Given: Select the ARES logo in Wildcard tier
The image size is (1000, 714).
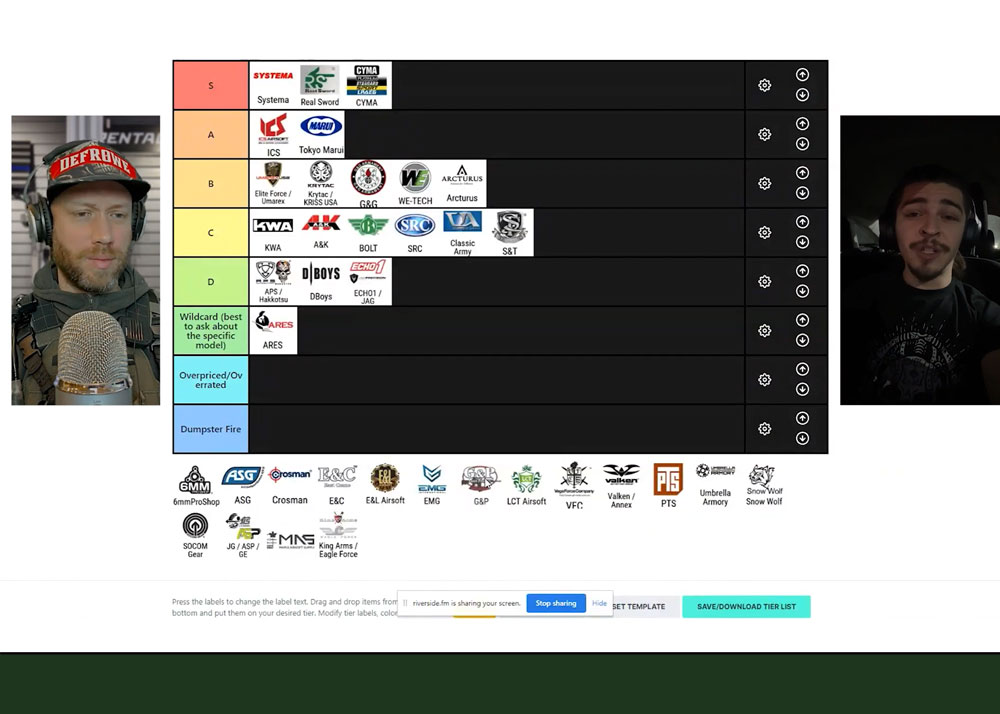Looking at the screenshot, I should 273,331.
